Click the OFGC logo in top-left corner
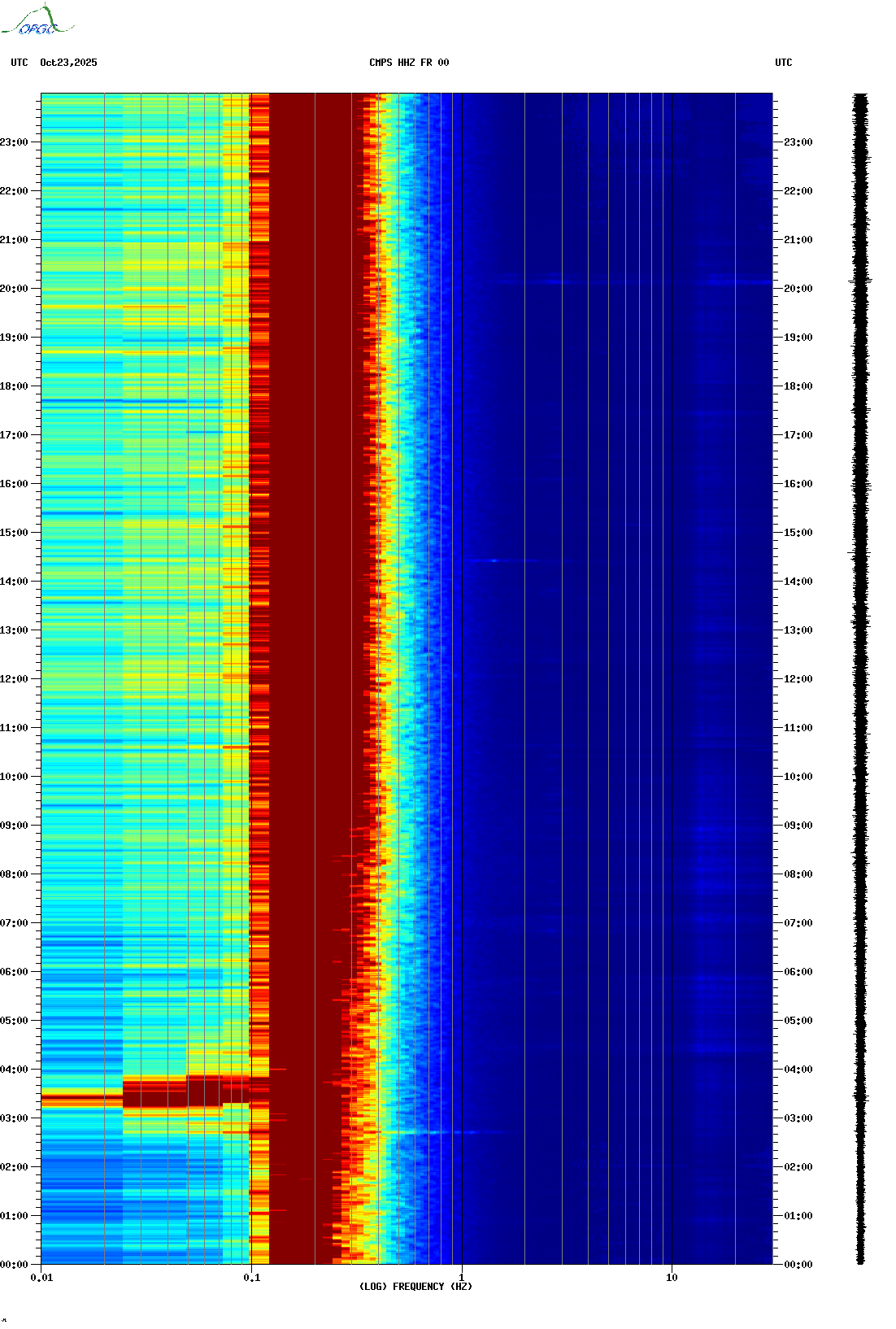Screen dimensions: 896x1329 tap(37, 21)
